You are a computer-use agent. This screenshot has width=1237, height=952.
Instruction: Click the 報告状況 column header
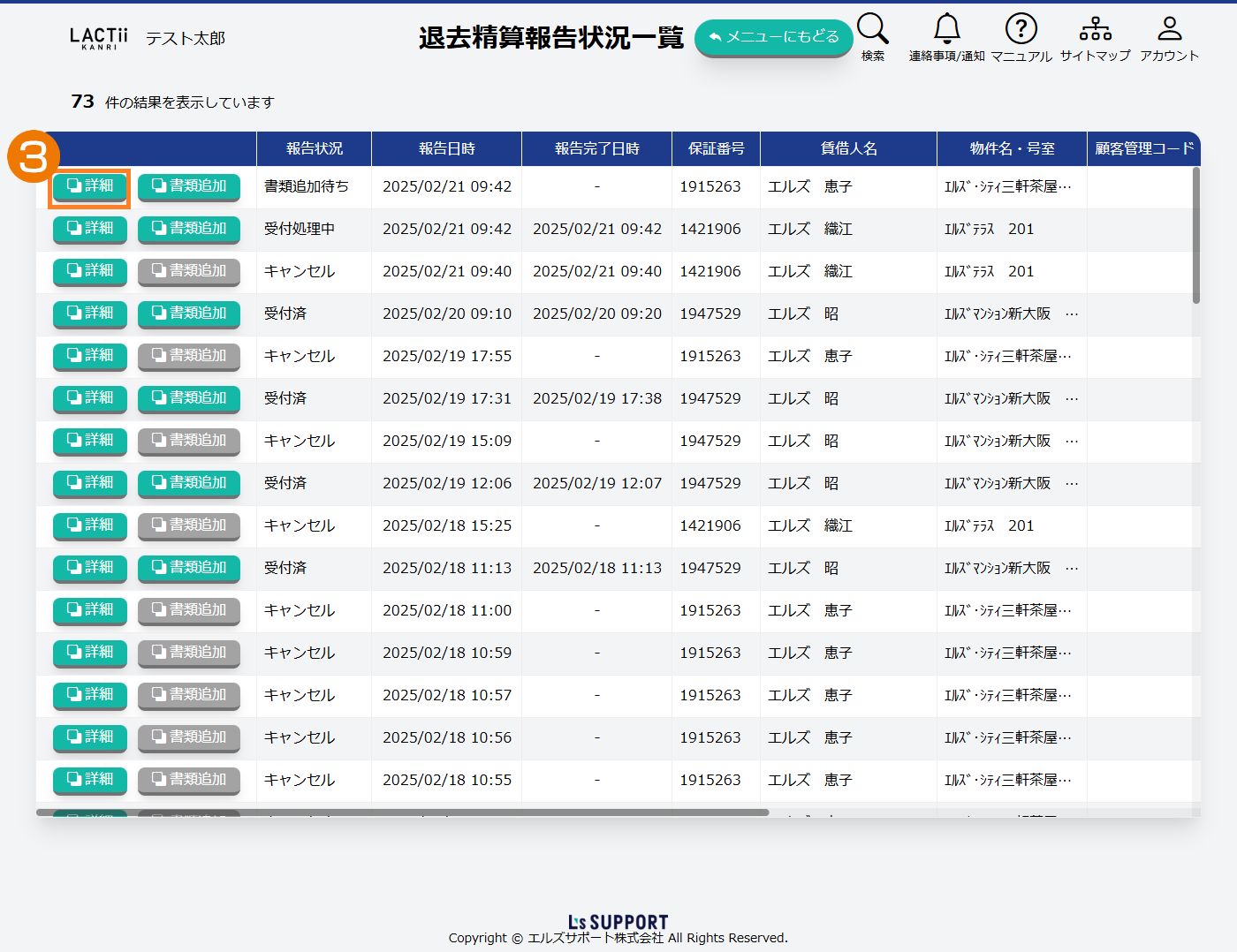(x=314, y=148)
